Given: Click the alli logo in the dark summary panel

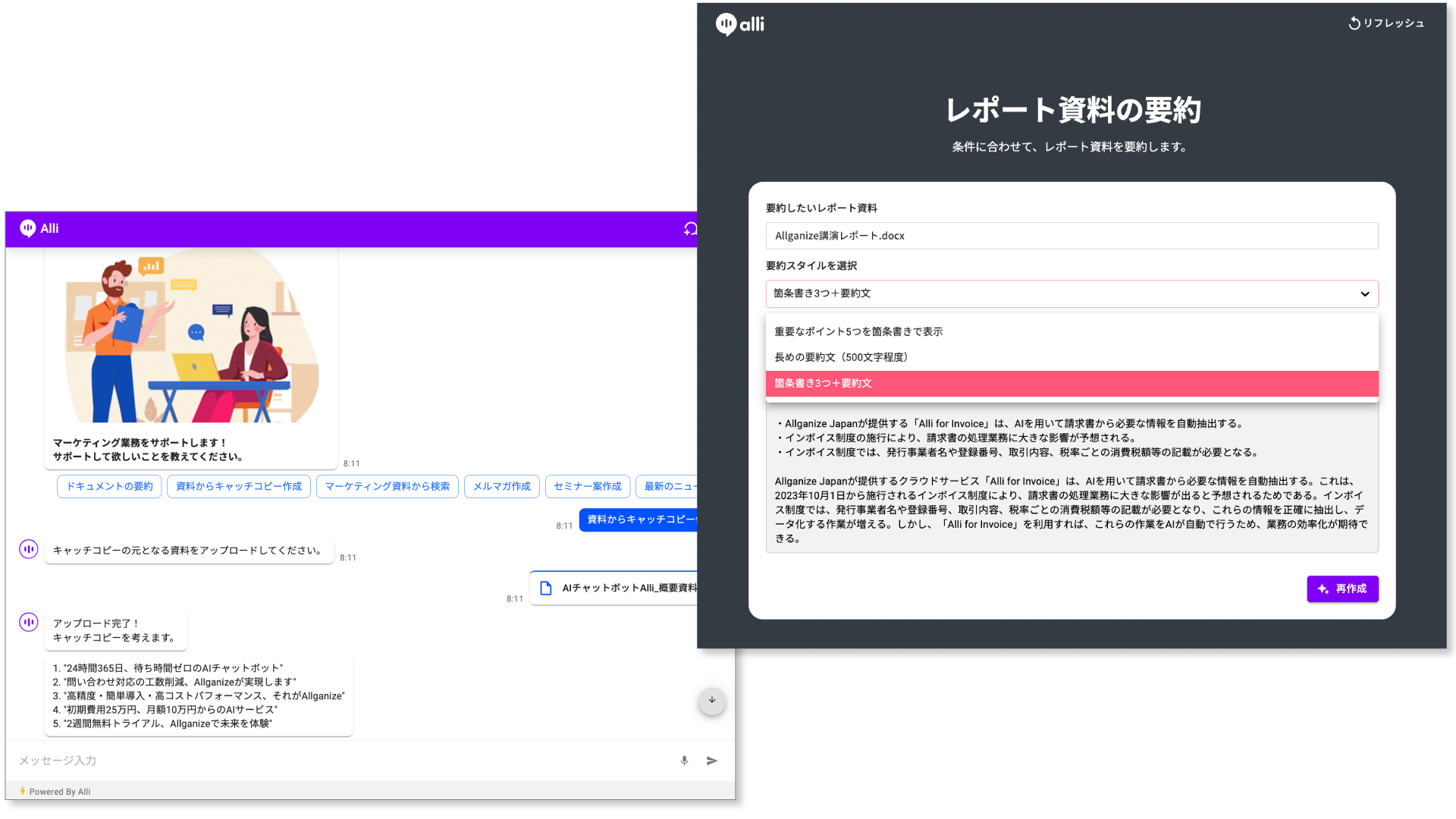Looking at the screenshot, I should (x=739, y=24).
